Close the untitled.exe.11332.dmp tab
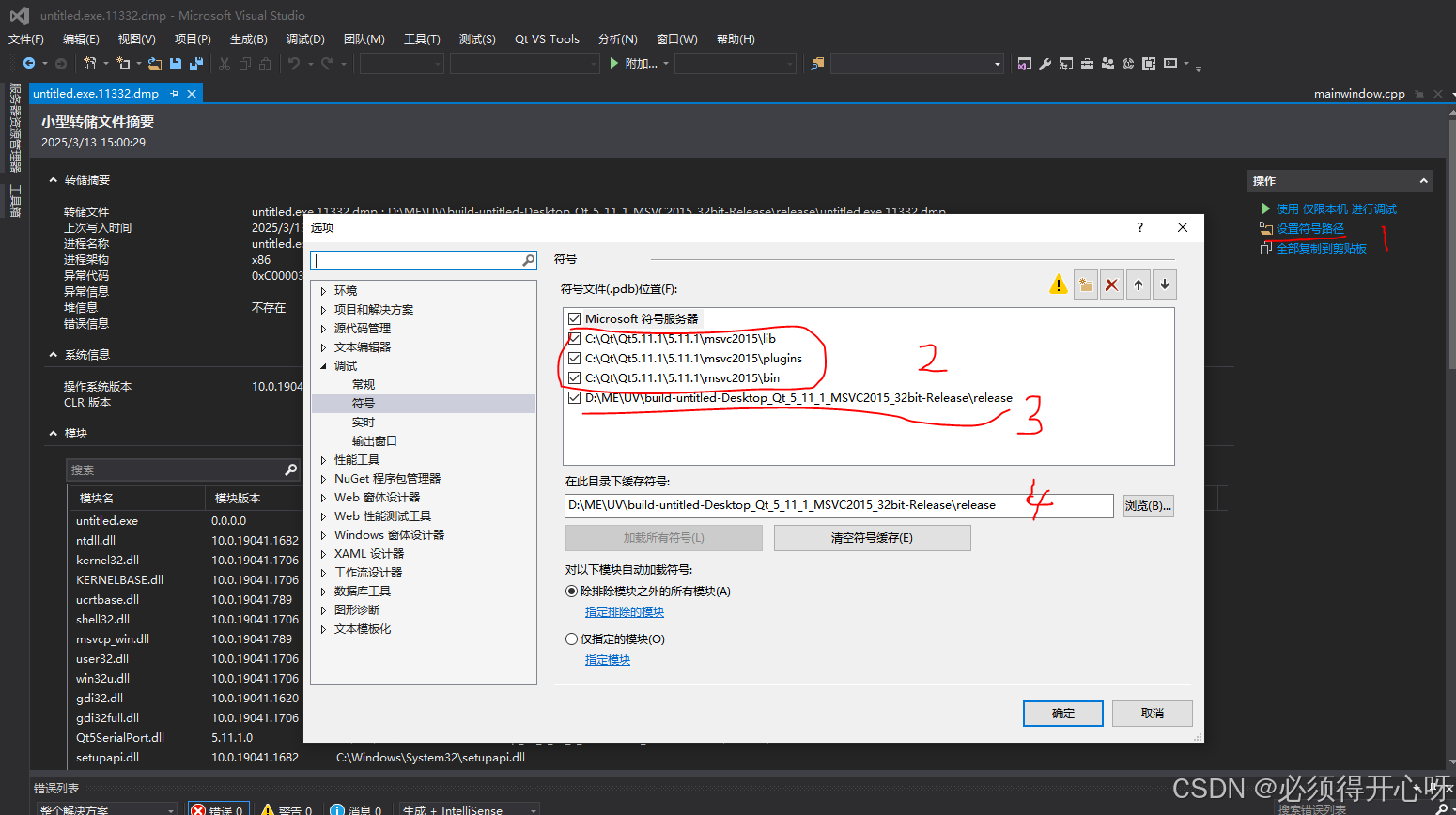1456x815 pixels. click(x=192, y=94)
